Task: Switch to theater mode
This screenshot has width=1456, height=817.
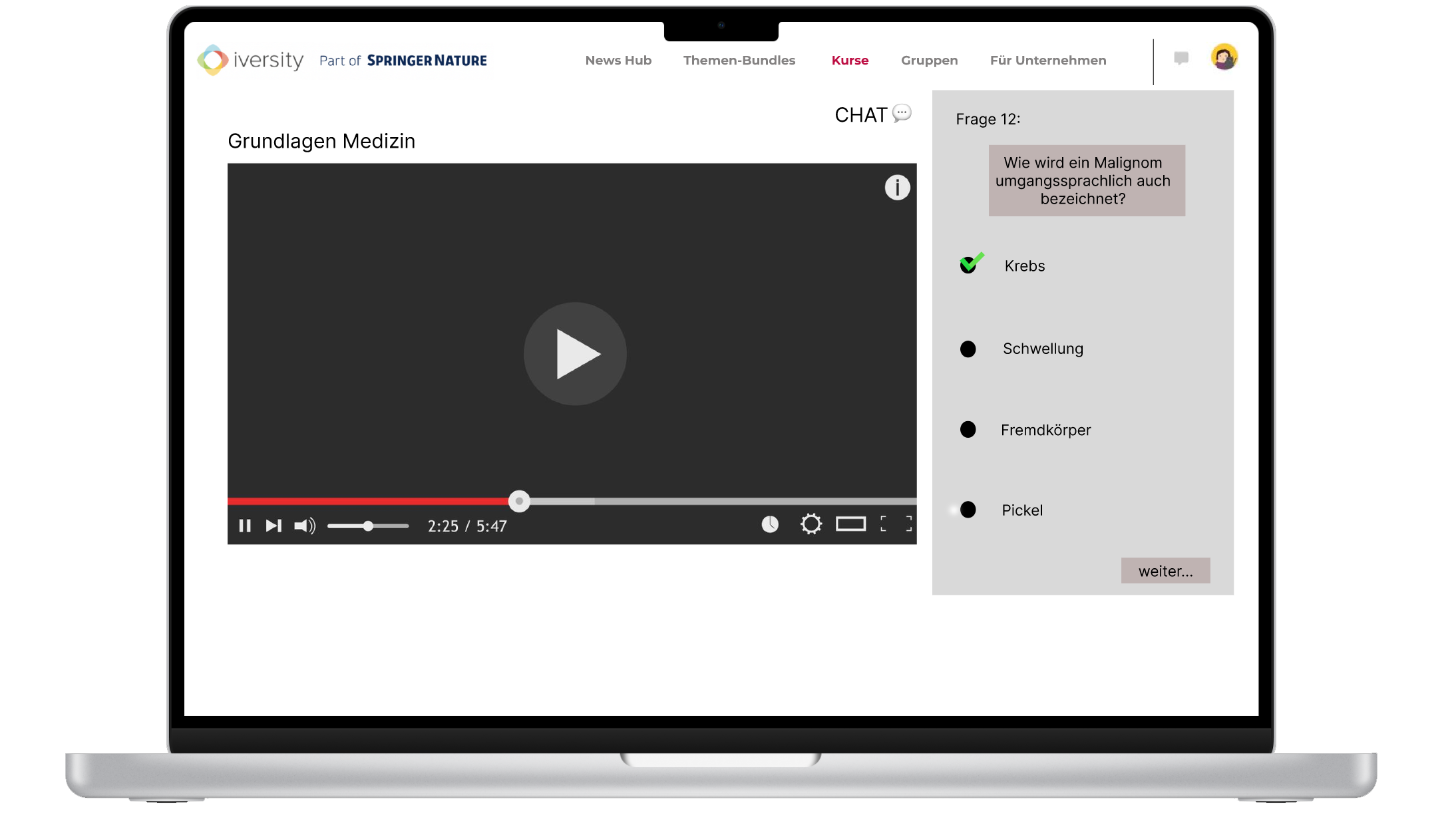Action: [x=850, y=524]
